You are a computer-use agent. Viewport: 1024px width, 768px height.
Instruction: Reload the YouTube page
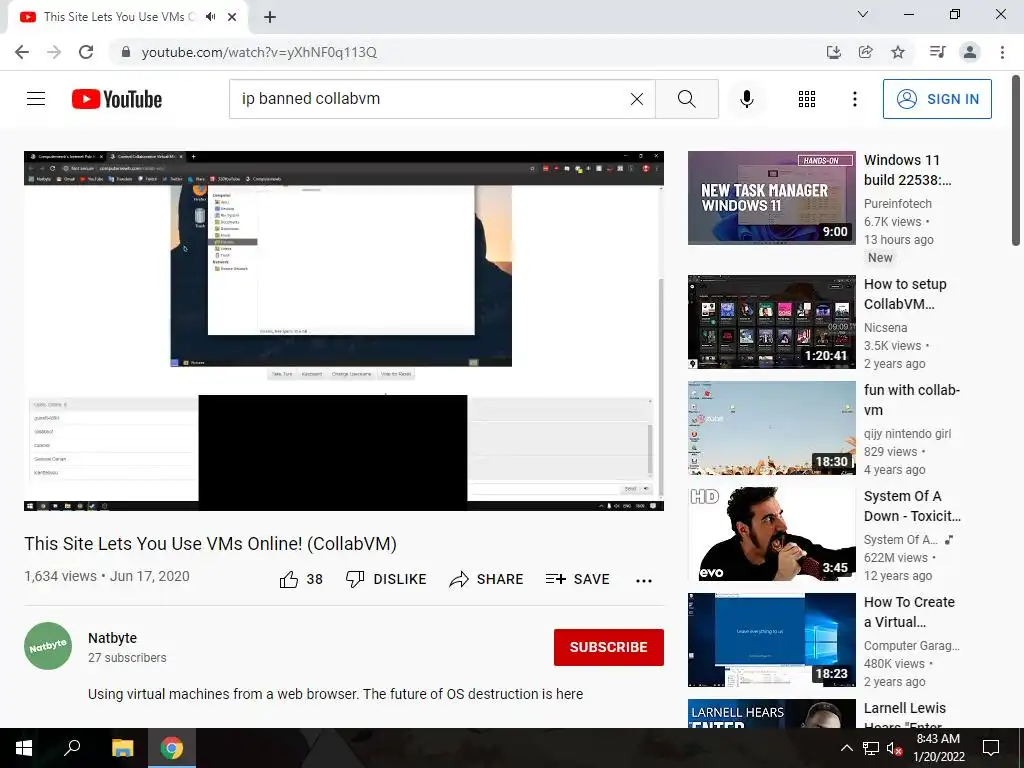86,52
